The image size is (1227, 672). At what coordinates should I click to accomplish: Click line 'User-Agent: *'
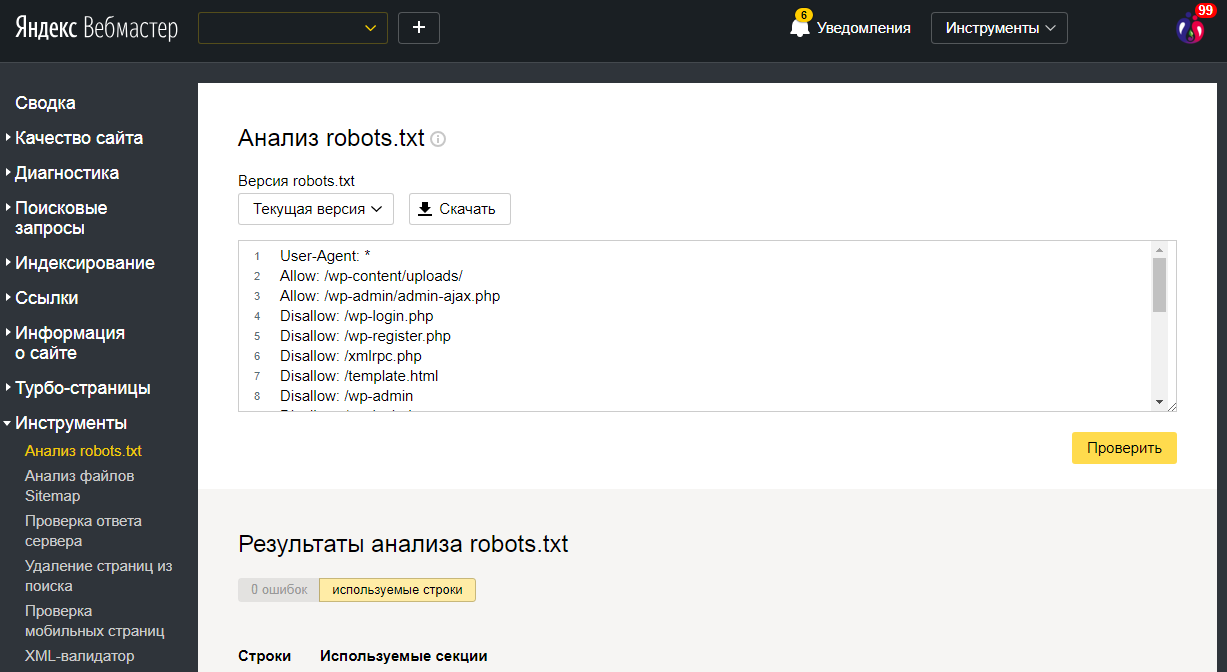coord(325,256)
